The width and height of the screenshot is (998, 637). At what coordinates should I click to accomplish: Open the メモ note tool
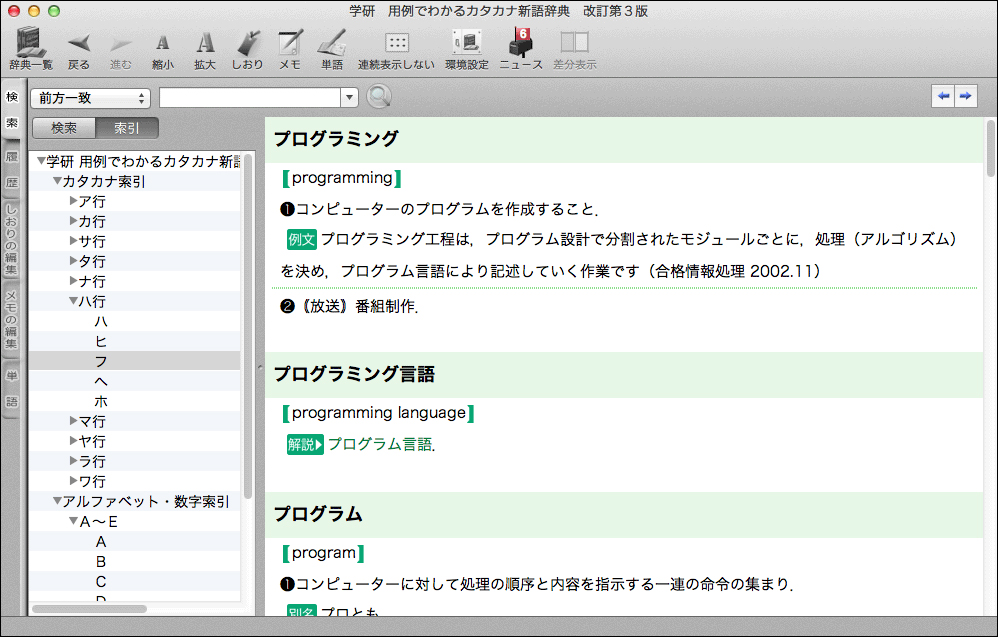(290, 50)
